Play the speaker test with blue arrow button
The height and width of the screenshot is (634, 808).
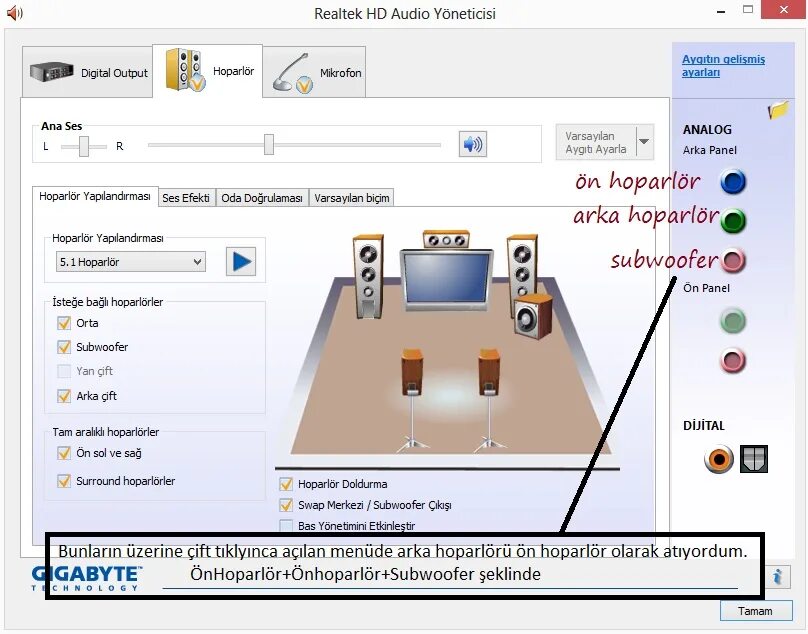click(241, 261)
